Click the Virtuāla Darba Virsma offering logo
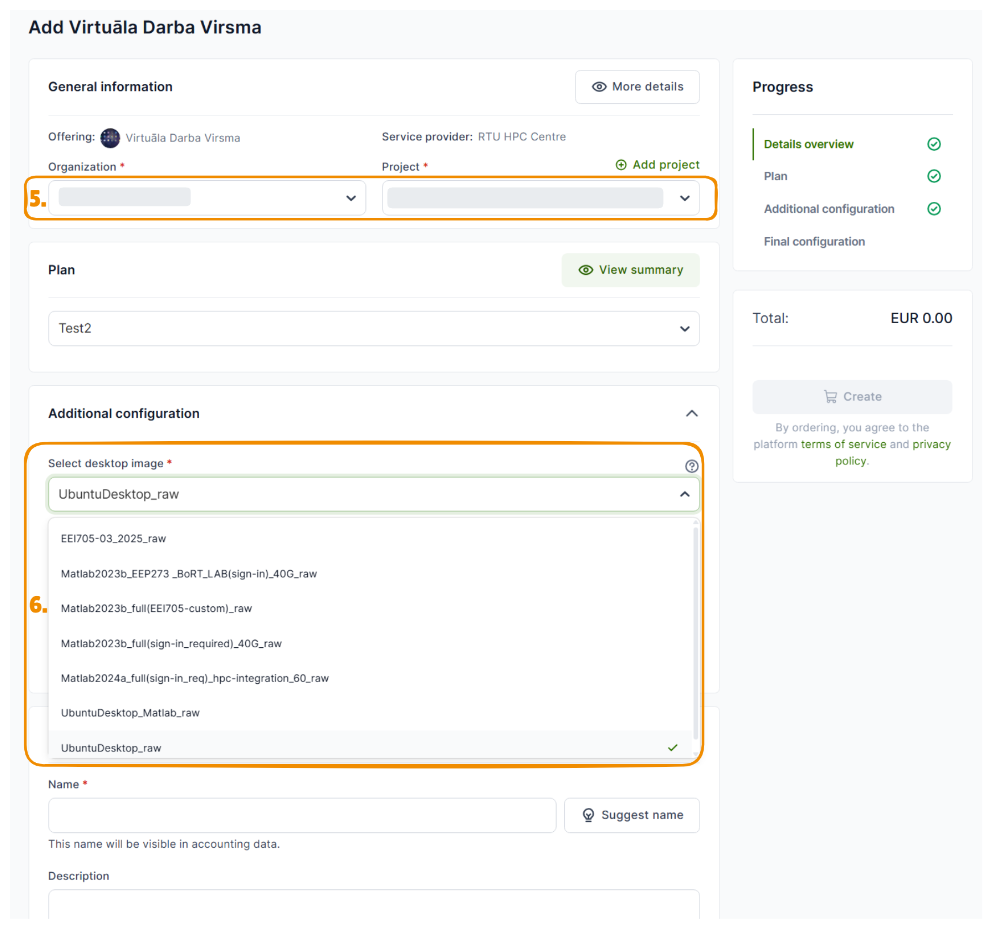 click(x=110, y=138)
